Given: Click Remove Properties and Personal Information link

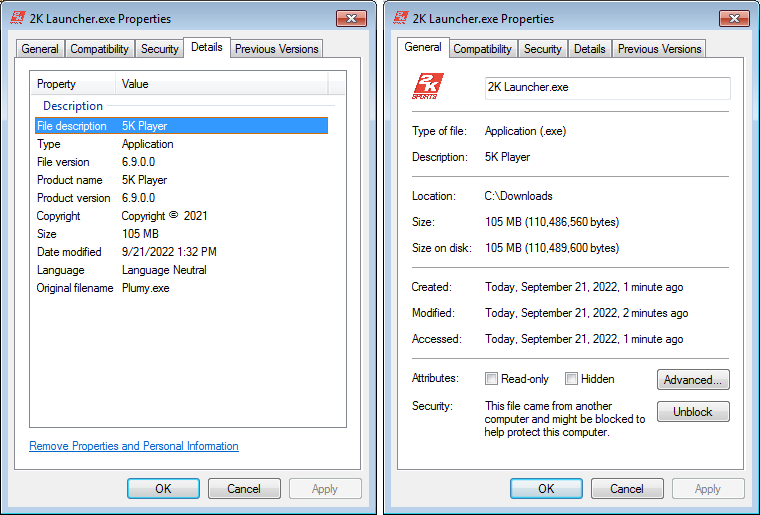Looking at the screenshot, I should pos(134,446).
